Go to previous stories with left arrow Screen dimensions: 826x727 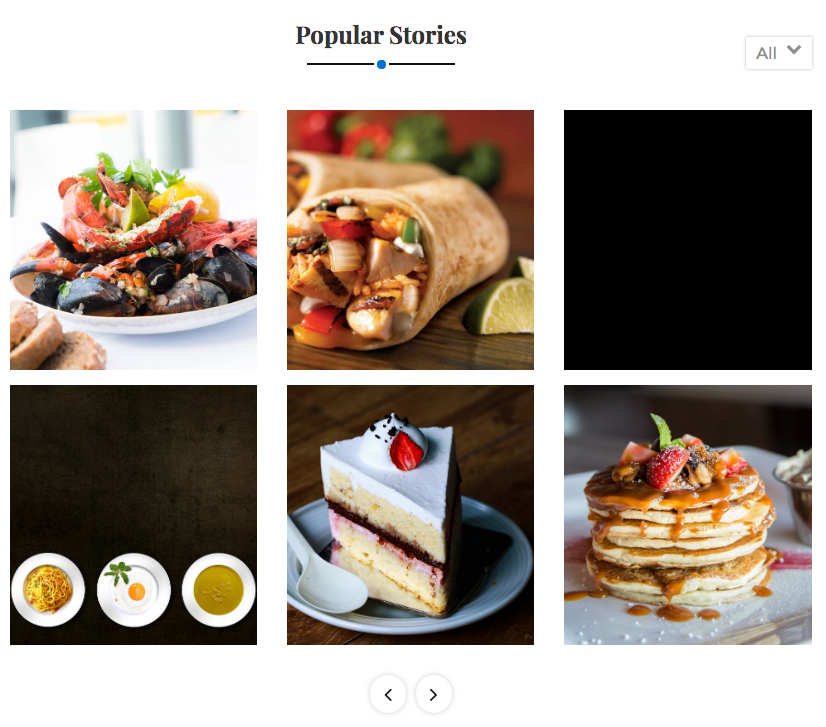(x=388, y=694)
